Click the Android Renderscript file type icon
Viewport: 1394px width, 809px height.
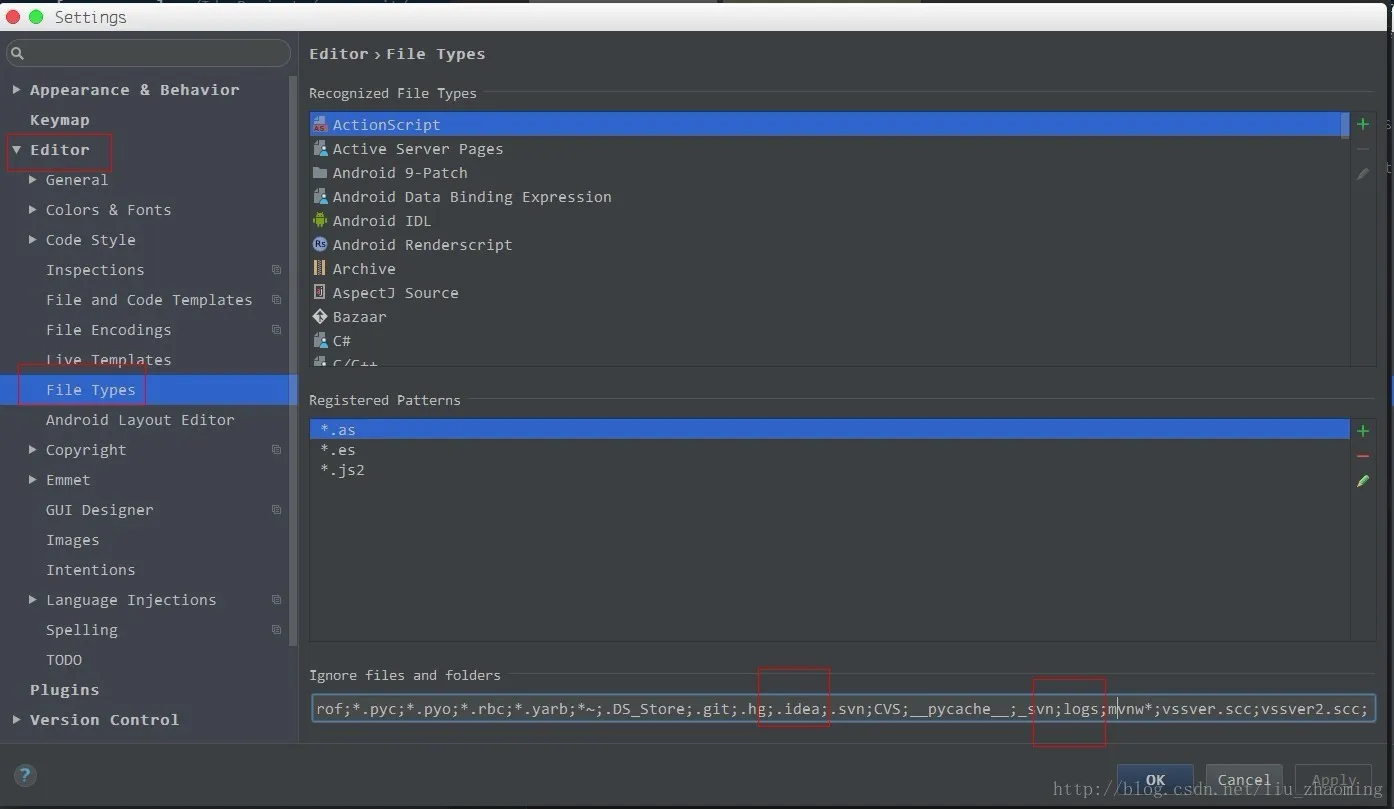[x=320, y=245]
